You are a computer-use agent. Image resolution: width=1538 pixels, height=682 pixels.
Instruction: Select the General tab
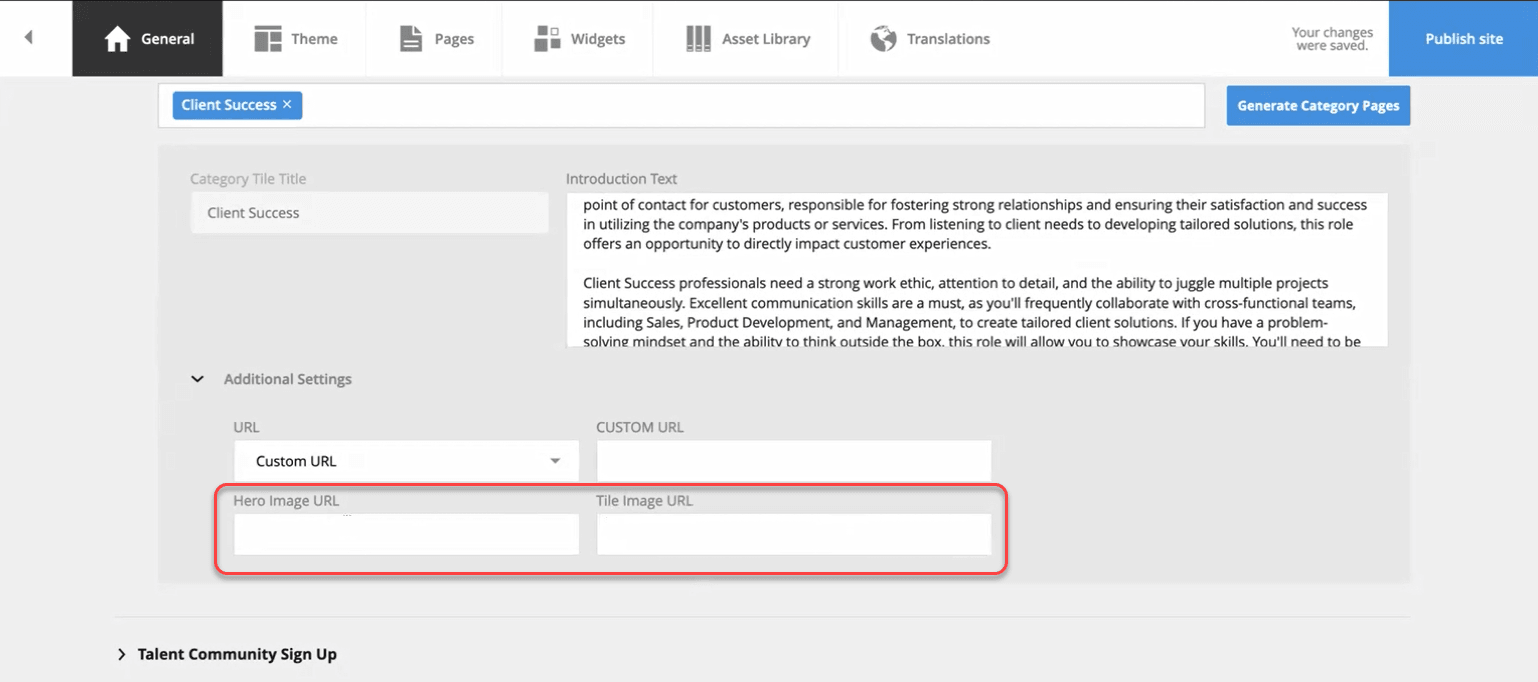148,39
